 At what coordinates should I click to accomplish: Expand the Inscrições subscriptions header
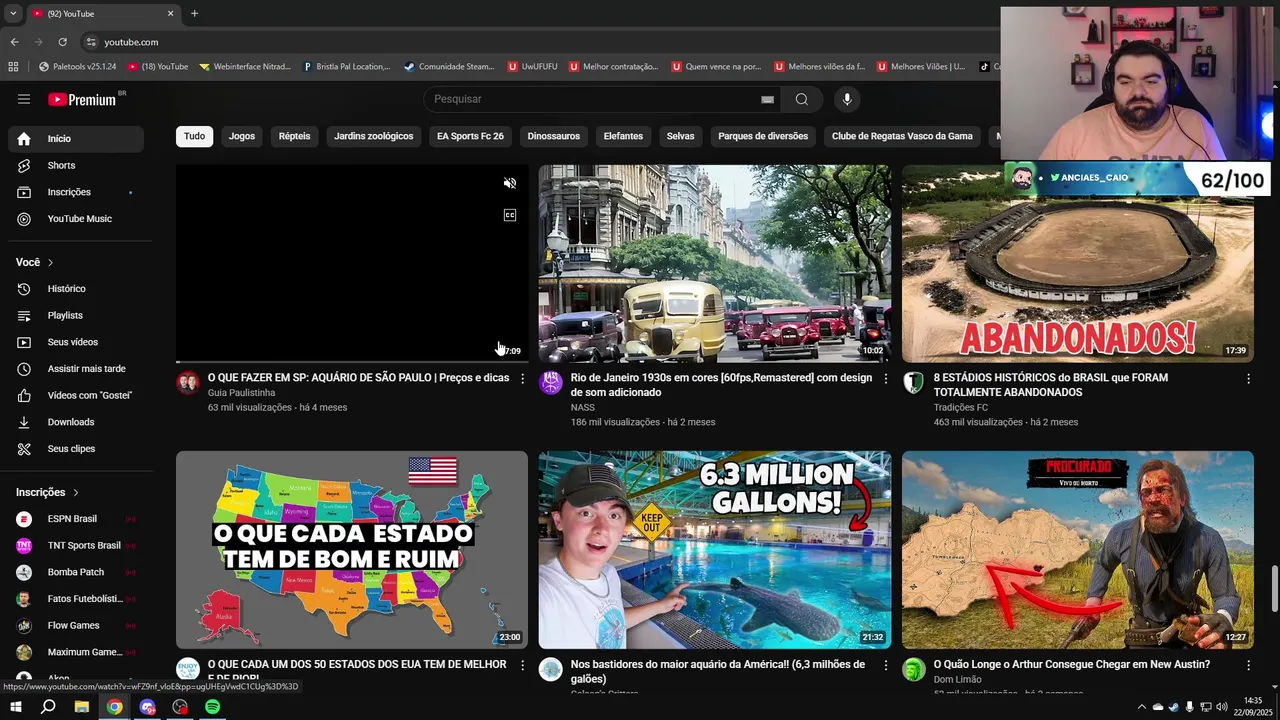47,492
